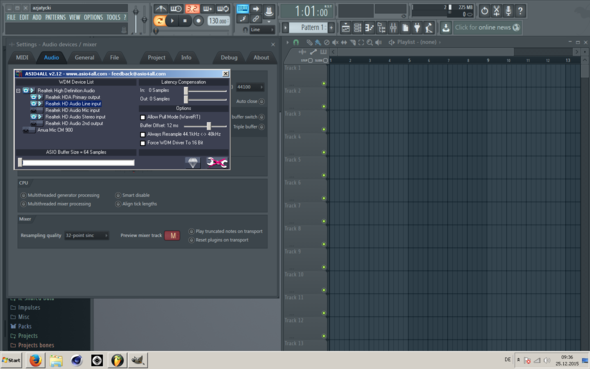The image size is (590, 369).
Task: Open the OPTIONS menu
Action: coord(93,17)
